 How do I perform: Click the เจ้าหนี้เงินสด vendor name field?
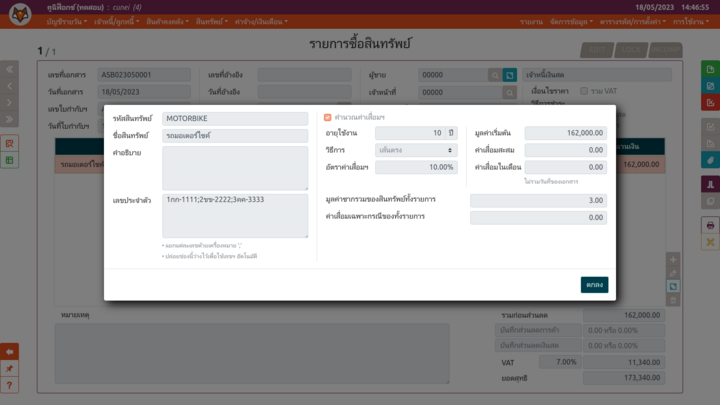point(597,75)
